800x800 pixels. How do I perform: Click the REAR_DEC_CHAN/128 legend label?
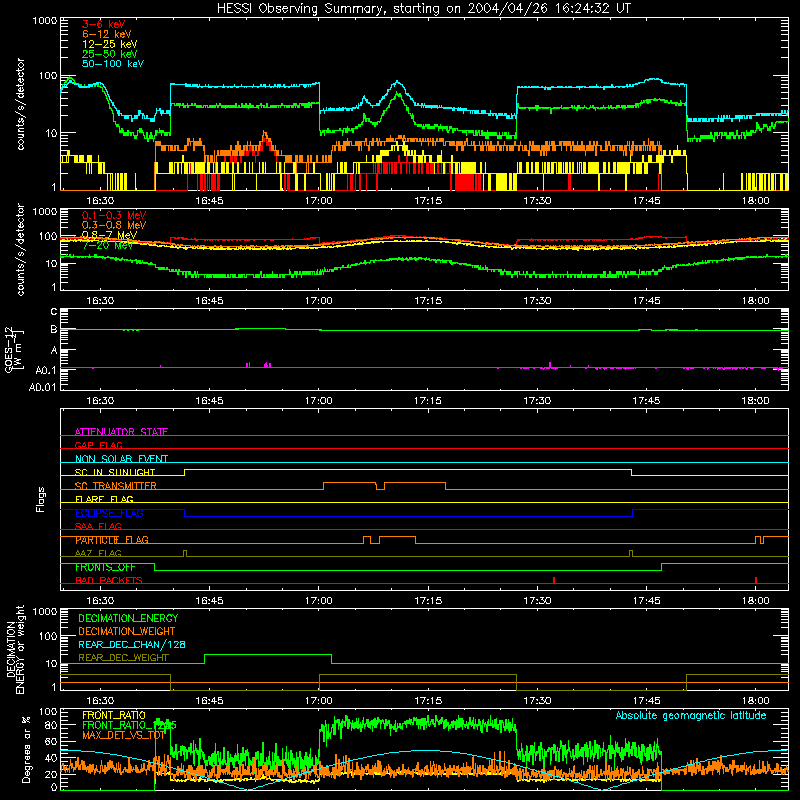point(132,644)
